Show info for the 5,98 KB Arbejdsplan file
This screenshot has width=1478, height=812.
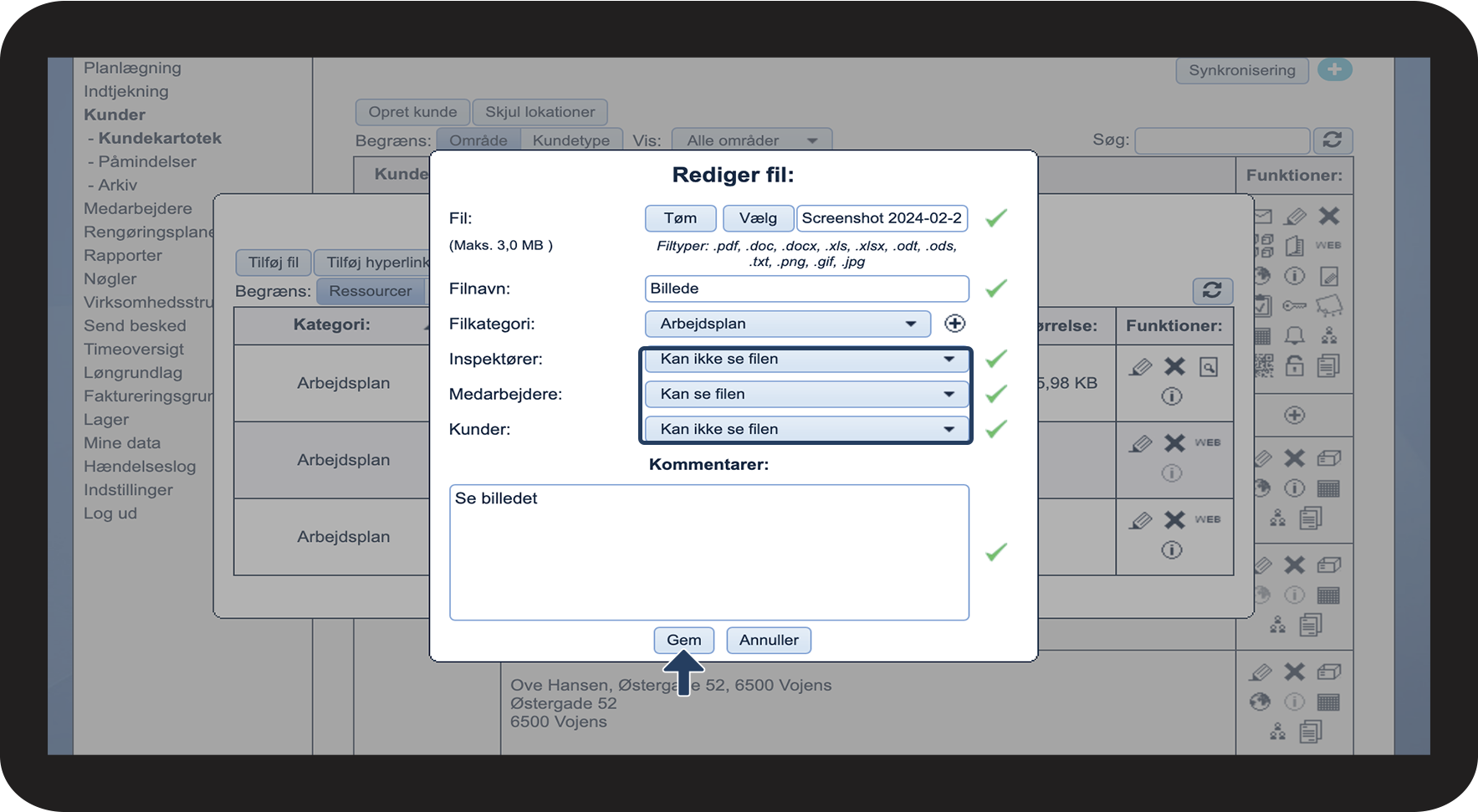coord(1172,396)
